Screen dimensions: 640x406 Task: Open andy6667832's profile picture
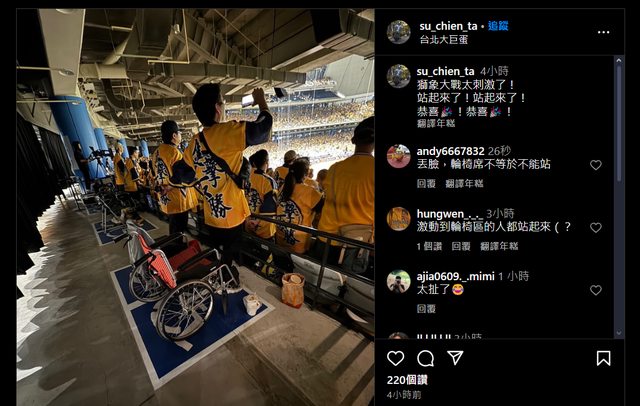[398, 156]
